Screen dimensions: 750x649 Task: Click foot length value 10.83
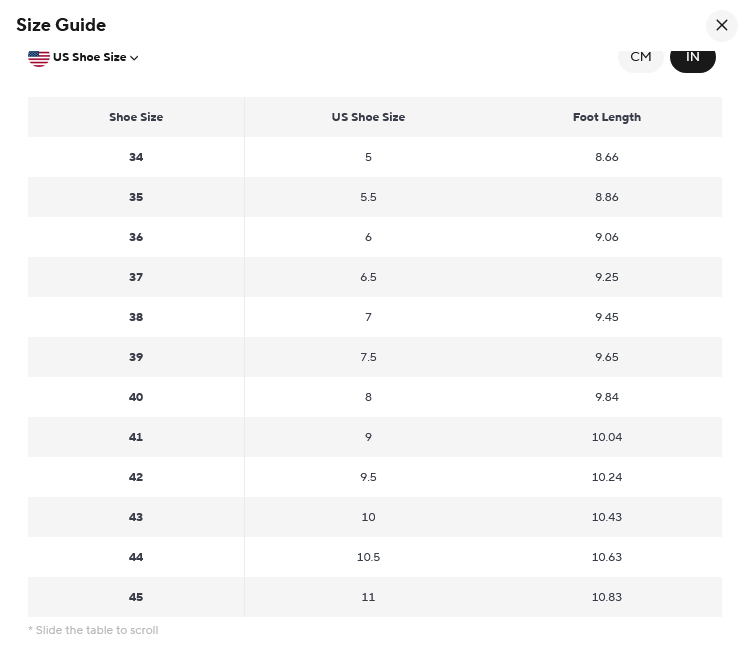(x=607, y=597)
